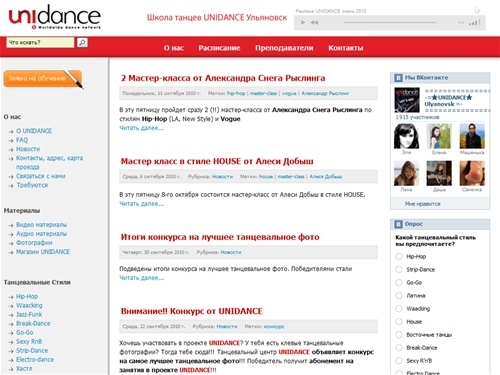
Task: Select the Break-Dance poll option
Action: 399,347
